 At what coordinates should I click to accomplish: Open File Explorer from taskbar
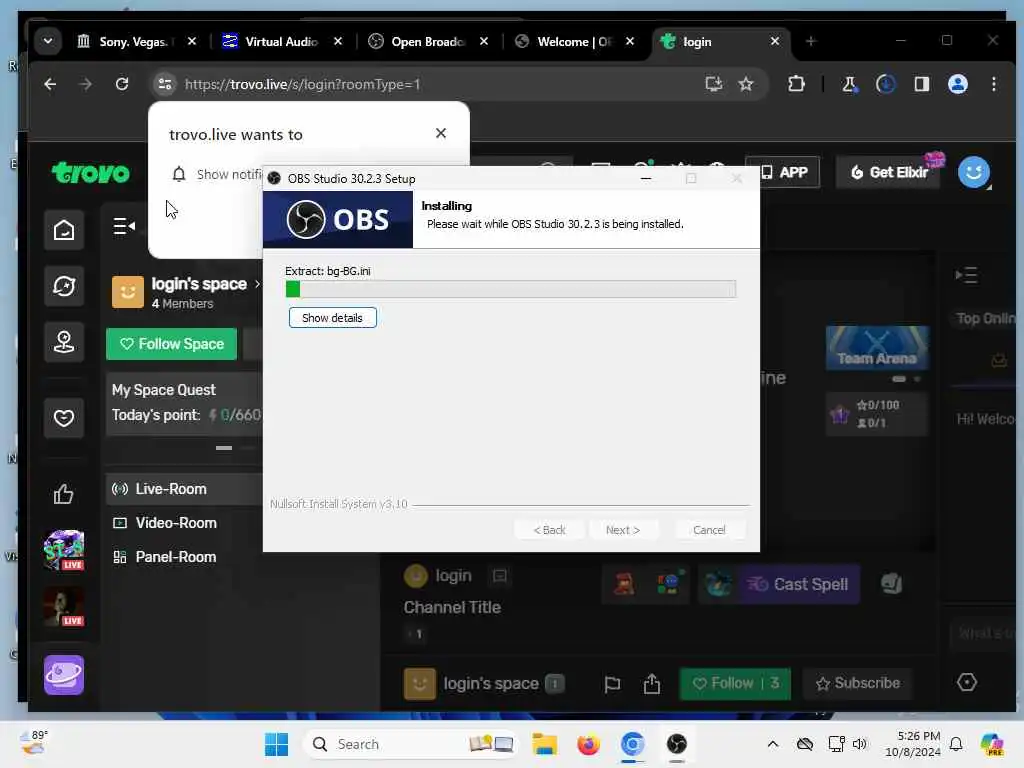click(x=544, y=744)
